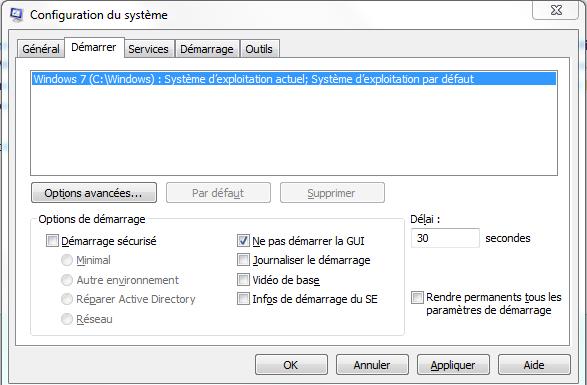Click the Annuler button
Viewport: 587px width, 385px height.
pos(372,365)
